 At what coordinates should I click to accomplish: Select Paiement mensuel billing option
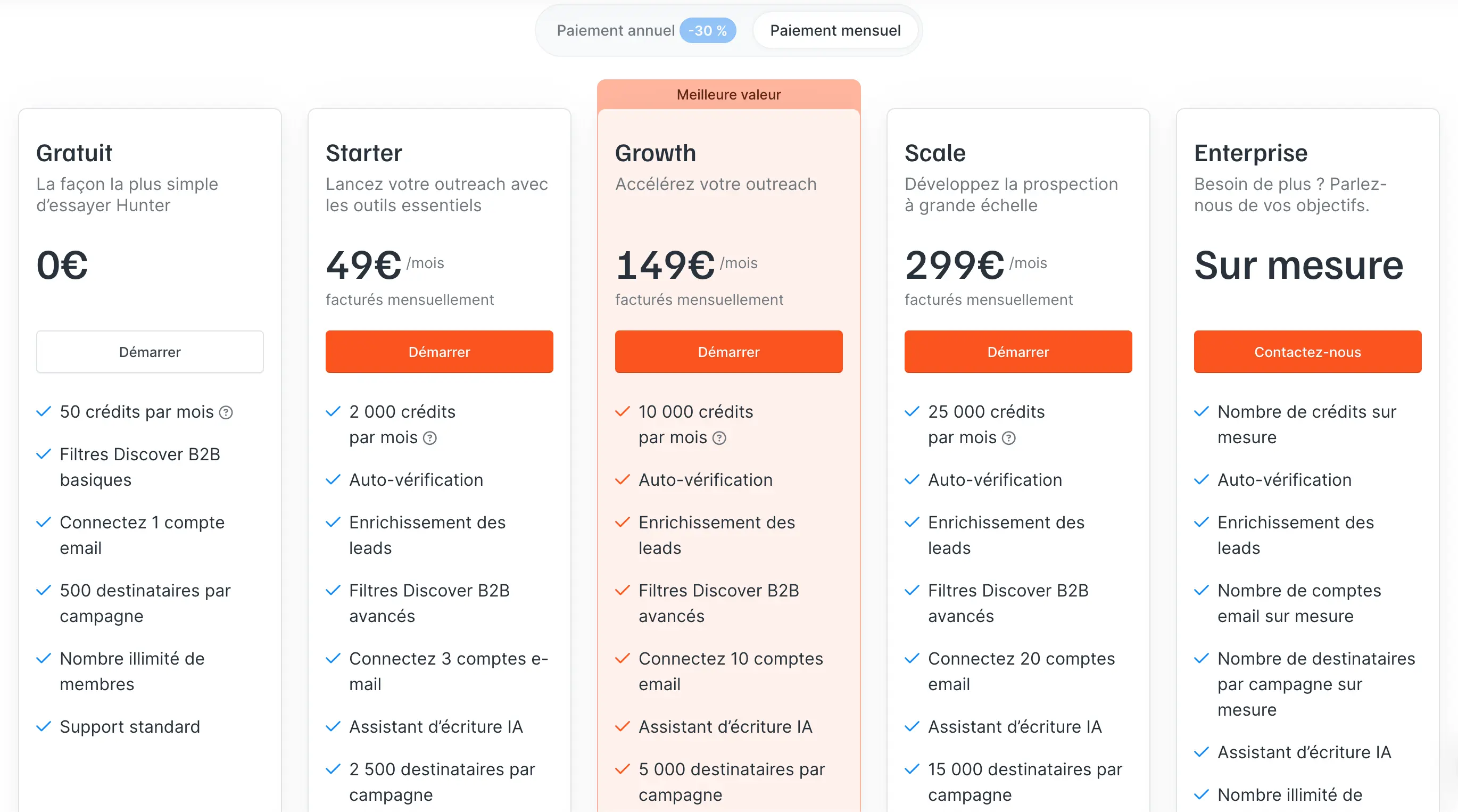[x=835, y=30]
